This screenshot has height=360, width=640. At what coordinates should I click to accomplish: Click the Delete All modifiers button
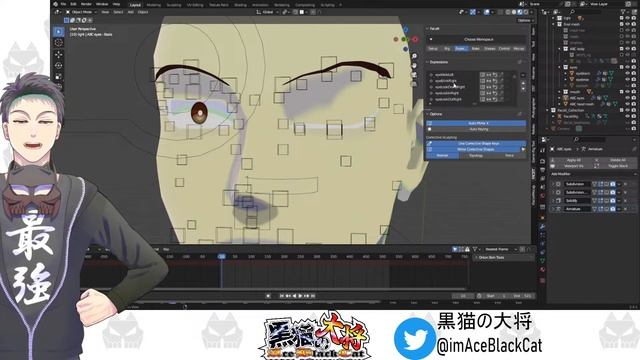(x=617, y=160)
